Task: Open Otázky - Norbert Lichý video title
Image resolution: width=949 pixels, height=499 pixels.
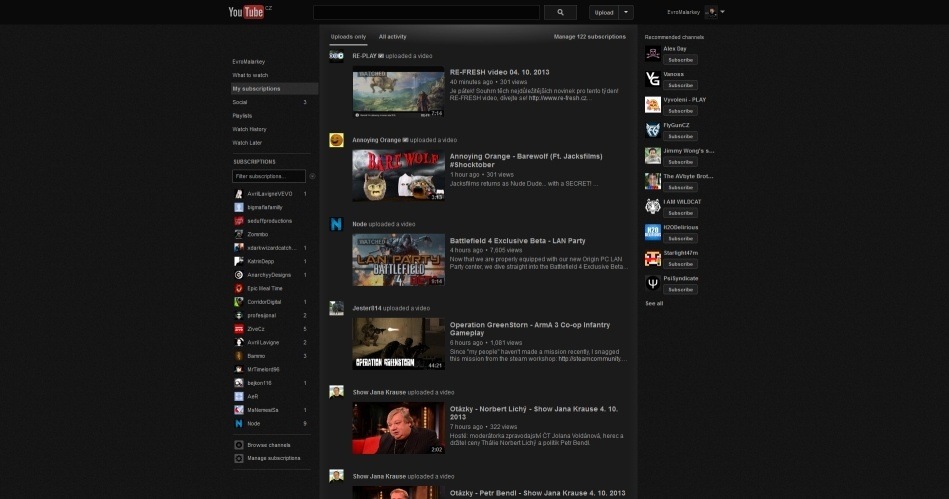Action: (533, 413)
